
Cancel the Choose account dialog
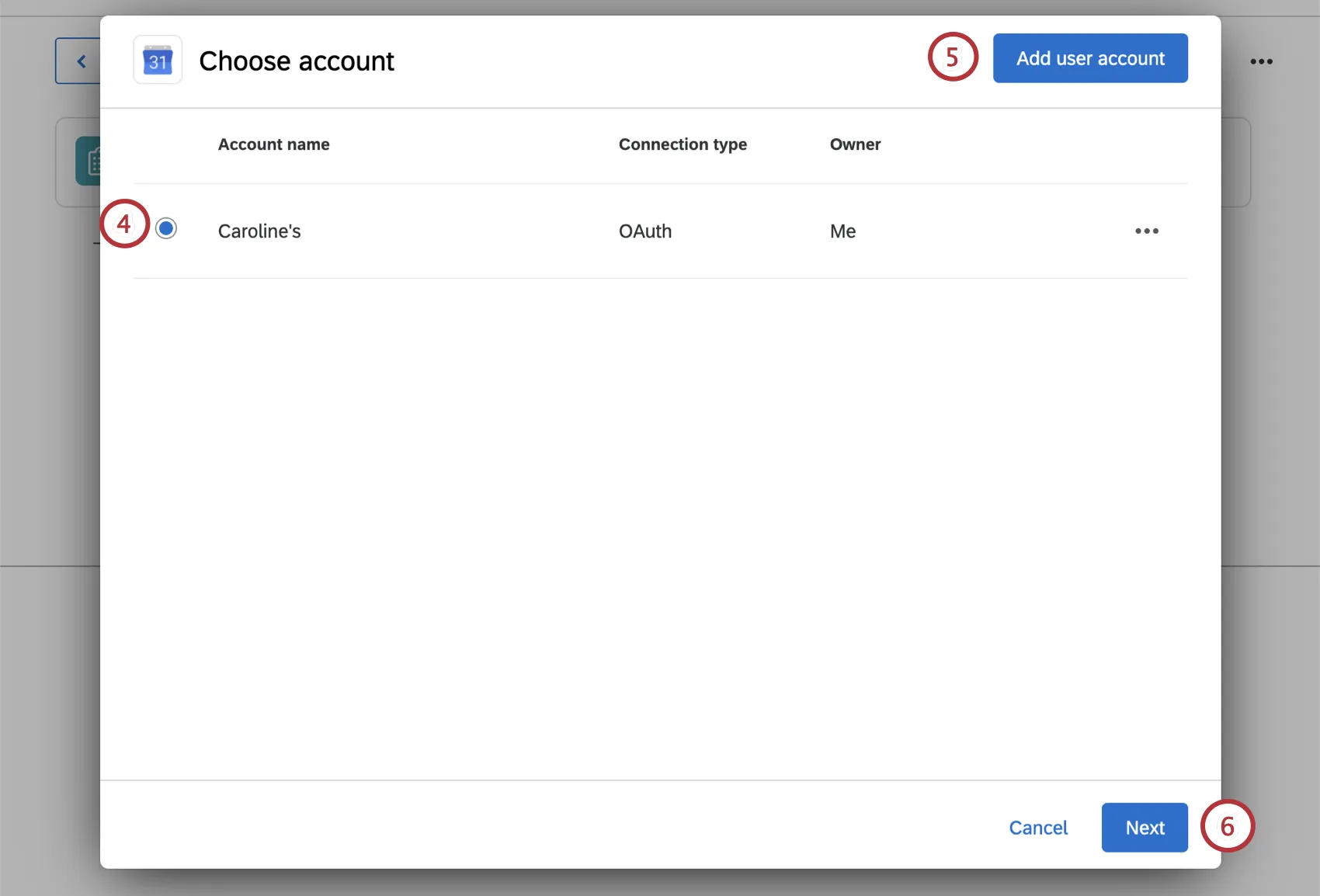[x=1038, y=827]
